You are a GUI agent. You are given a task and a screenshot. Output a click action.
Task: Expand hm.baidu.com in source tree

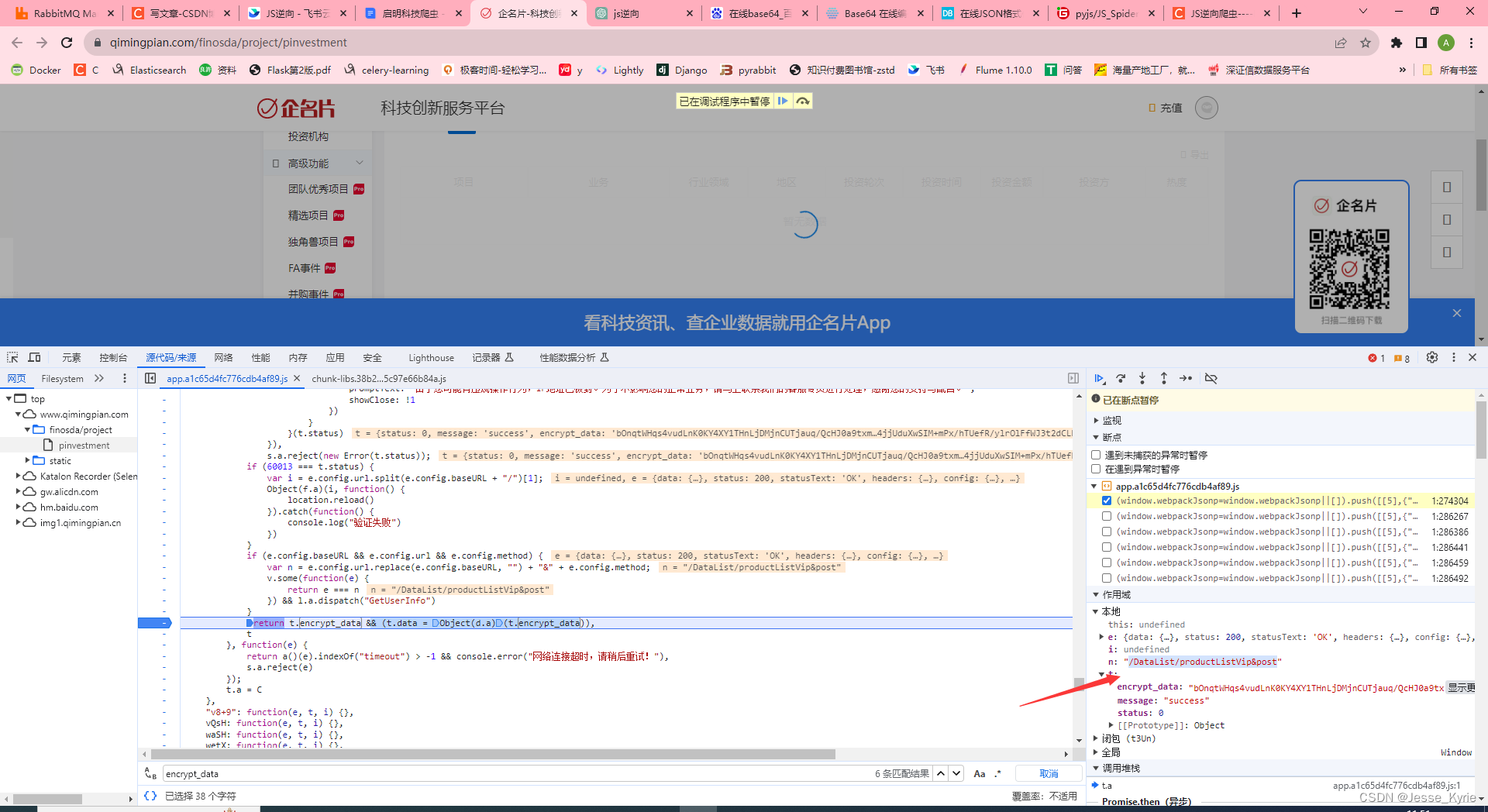coord(18,507)
